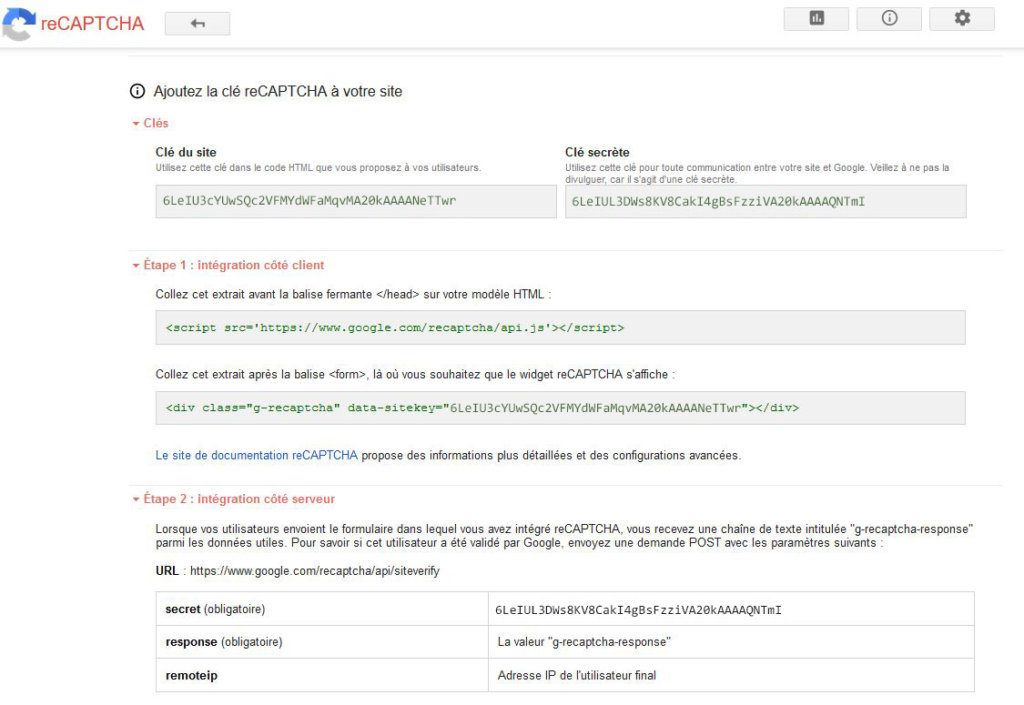Collapse 'Étape 2 : intégration côté serveur'
The width and height of the screenshot is (1024, 705).
pos(233,499)
